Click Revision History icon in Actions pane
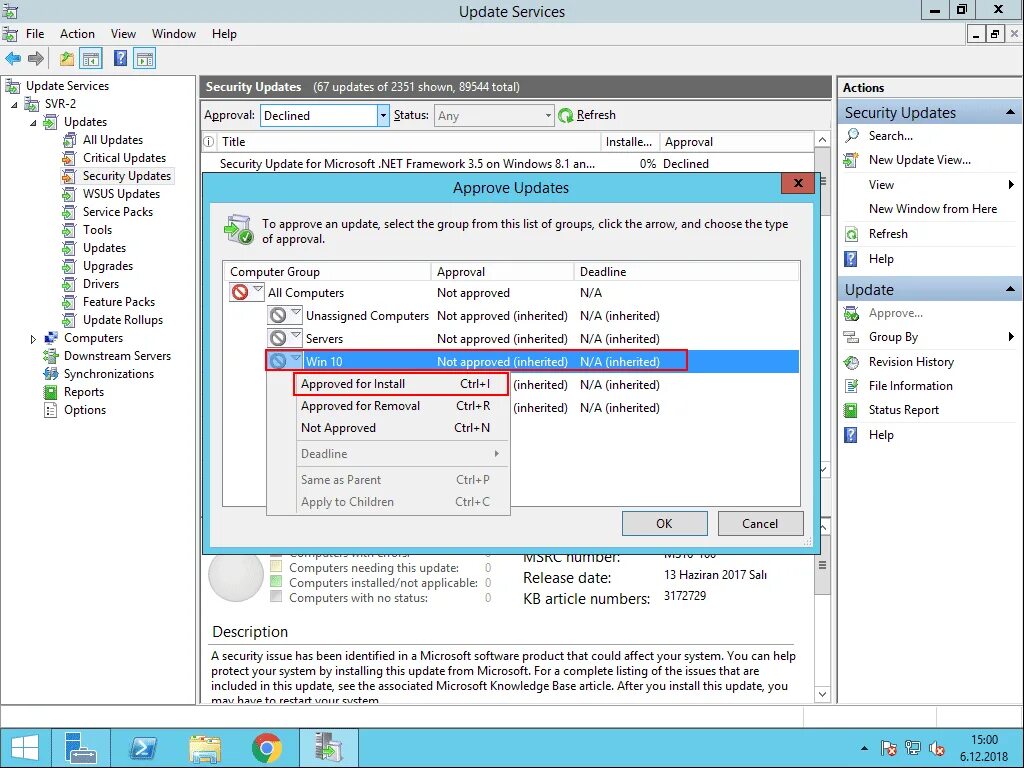 click(852, 362)
